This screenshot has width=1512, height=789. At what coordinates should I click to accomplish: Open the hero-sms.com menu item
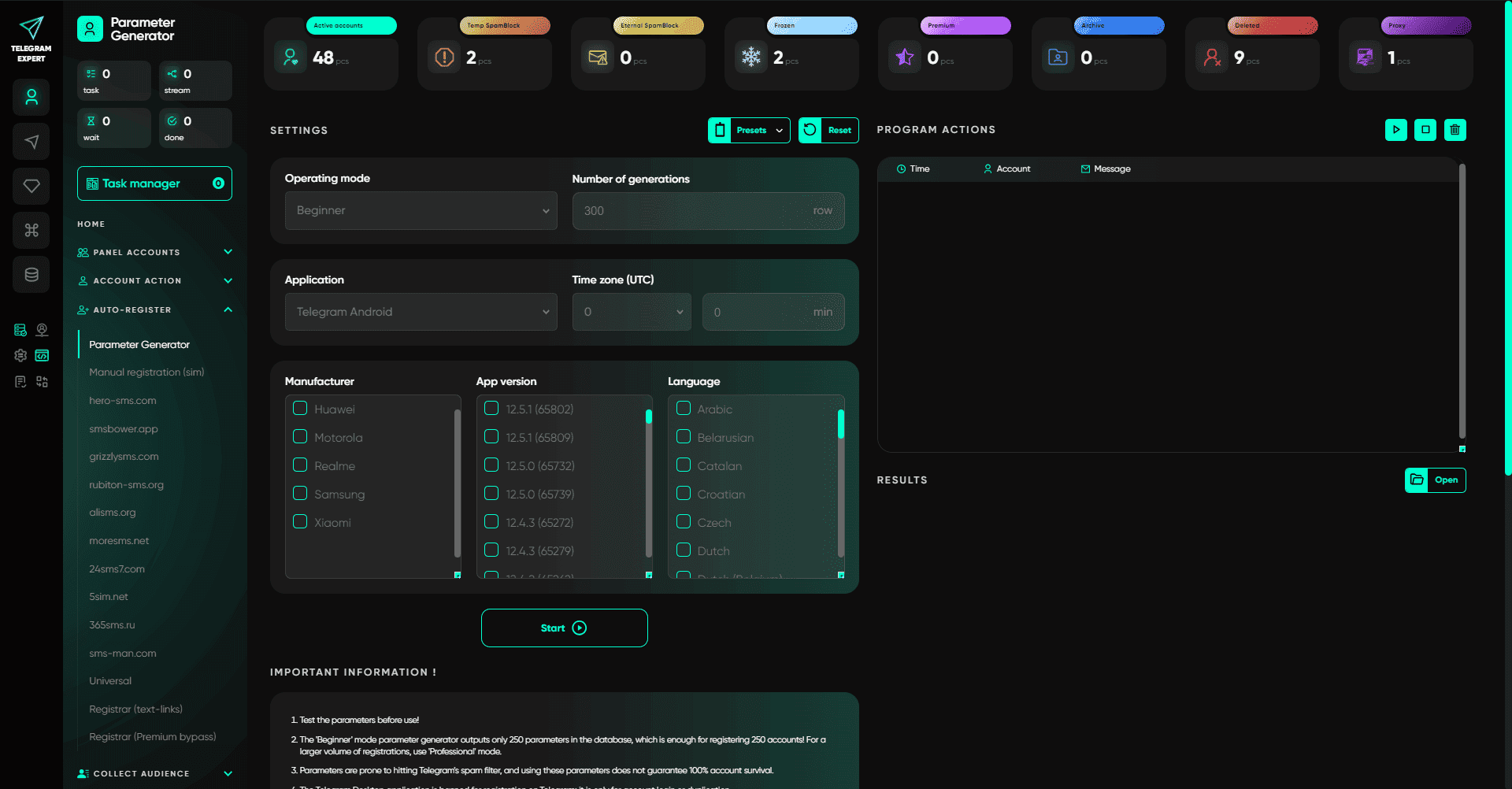pyautogui.click(x=123, y=401)
